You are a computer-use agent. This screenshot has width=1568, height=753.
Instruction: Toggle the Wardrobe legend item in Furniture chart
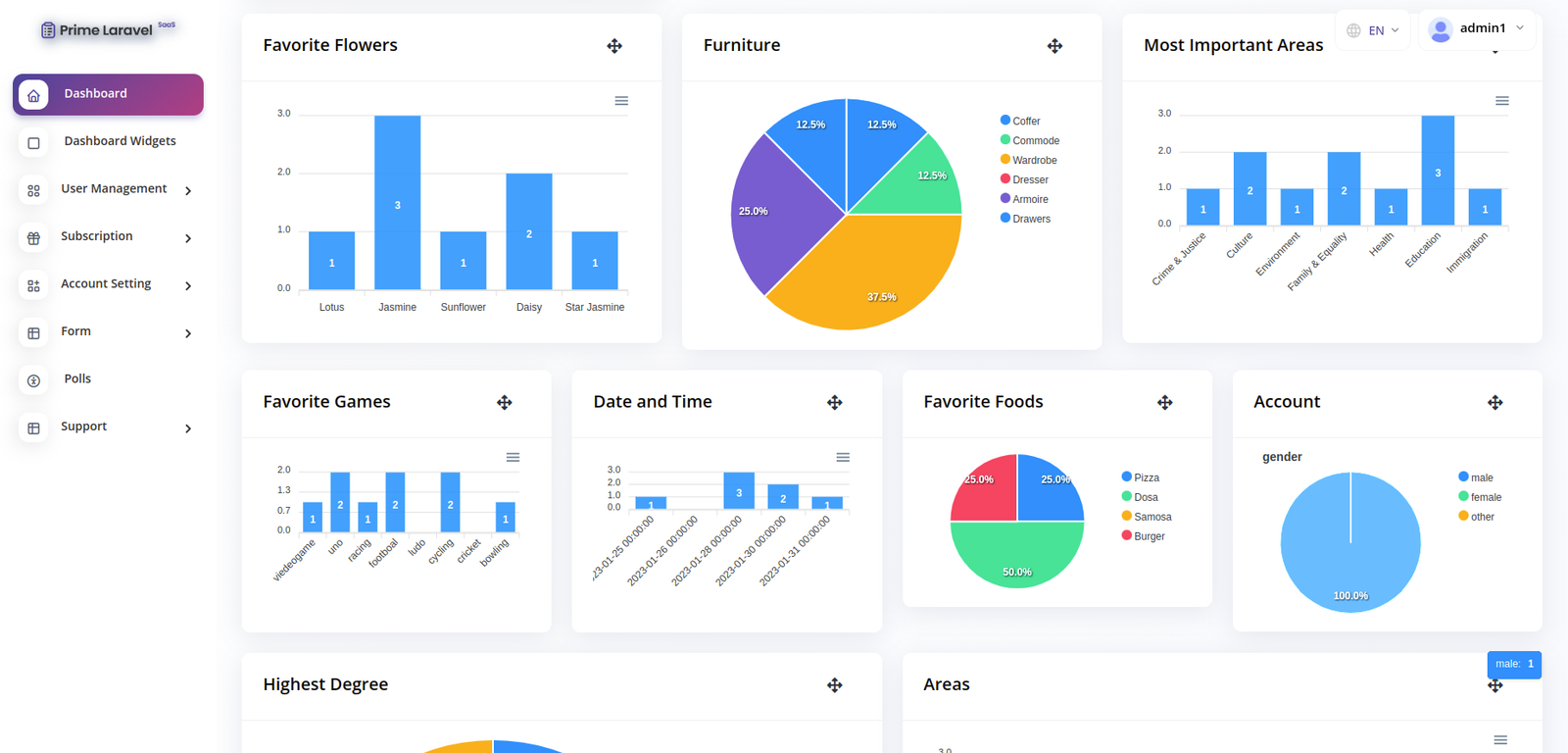(1033, 161)
